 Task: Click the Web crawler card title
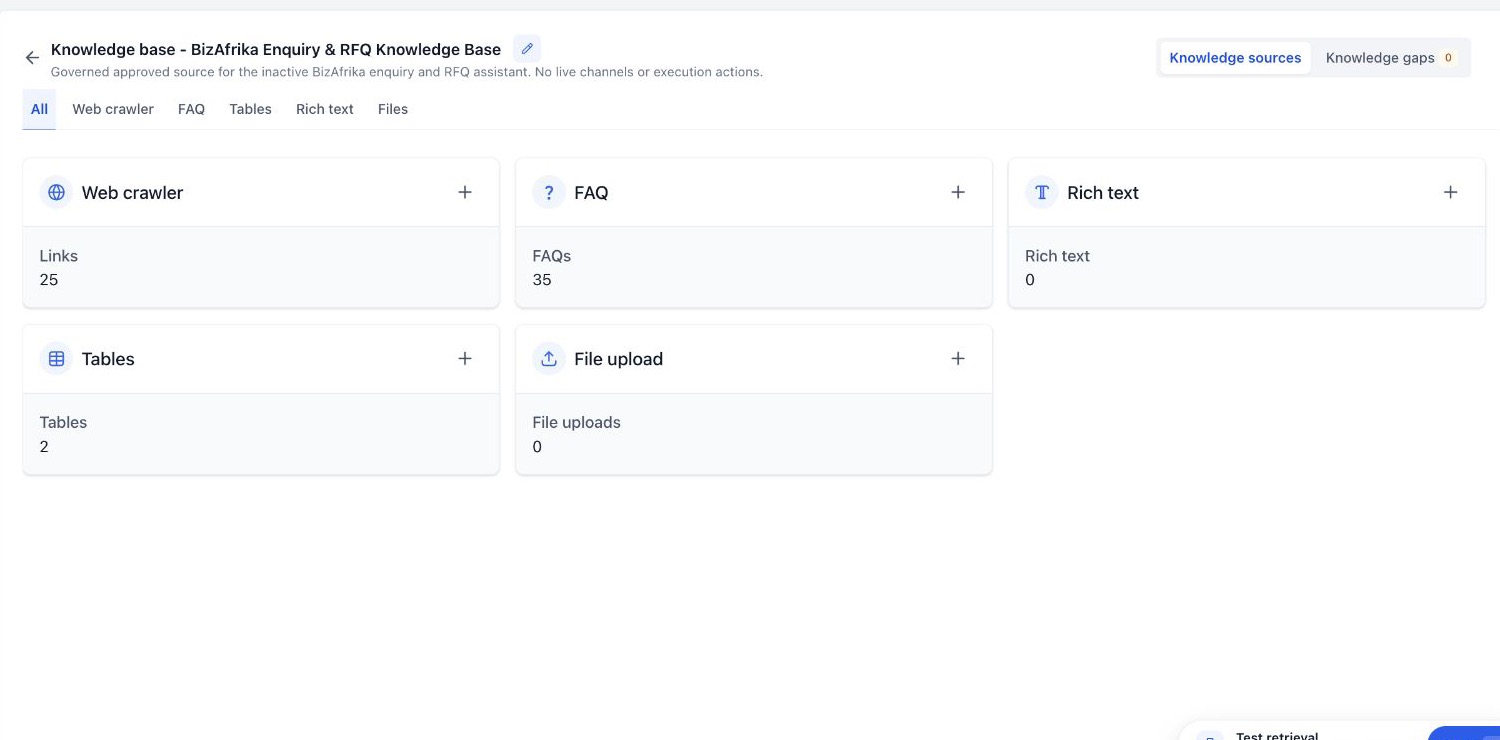click(132, 193)
